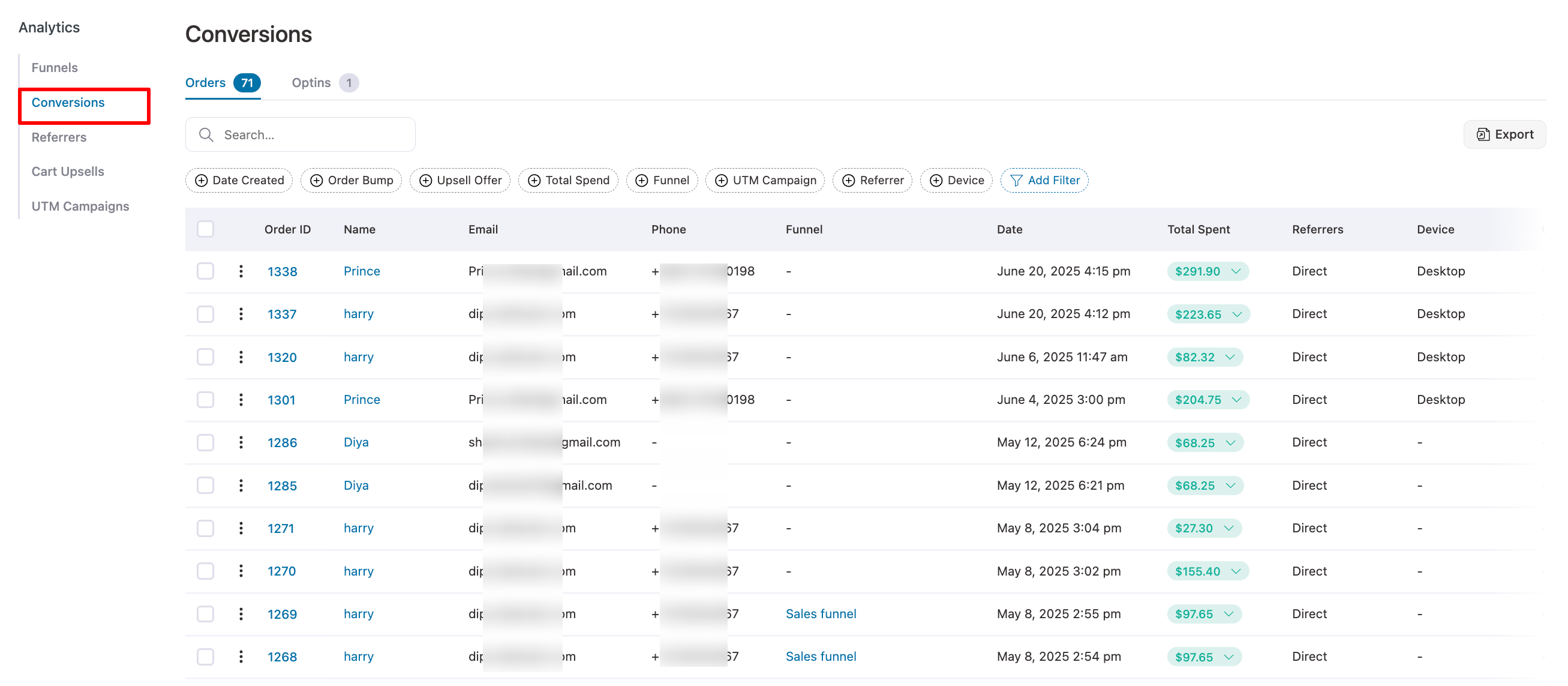Switch to the Orders tab

coord(223,83)
